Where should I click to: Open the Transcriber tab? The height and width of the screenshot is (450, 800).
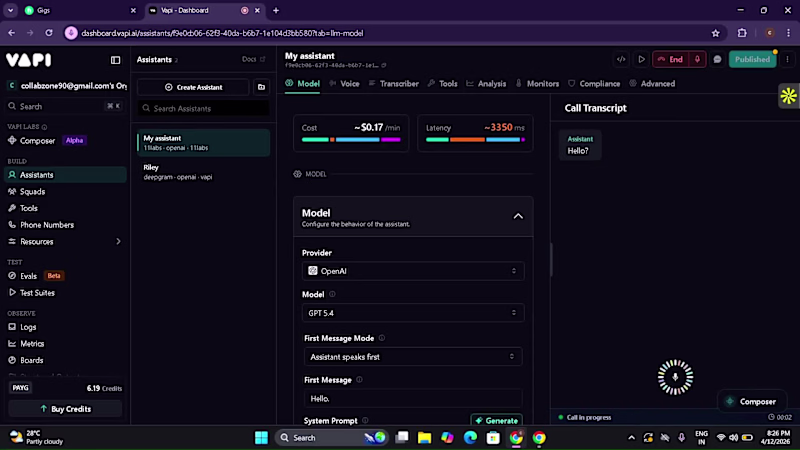393,83
